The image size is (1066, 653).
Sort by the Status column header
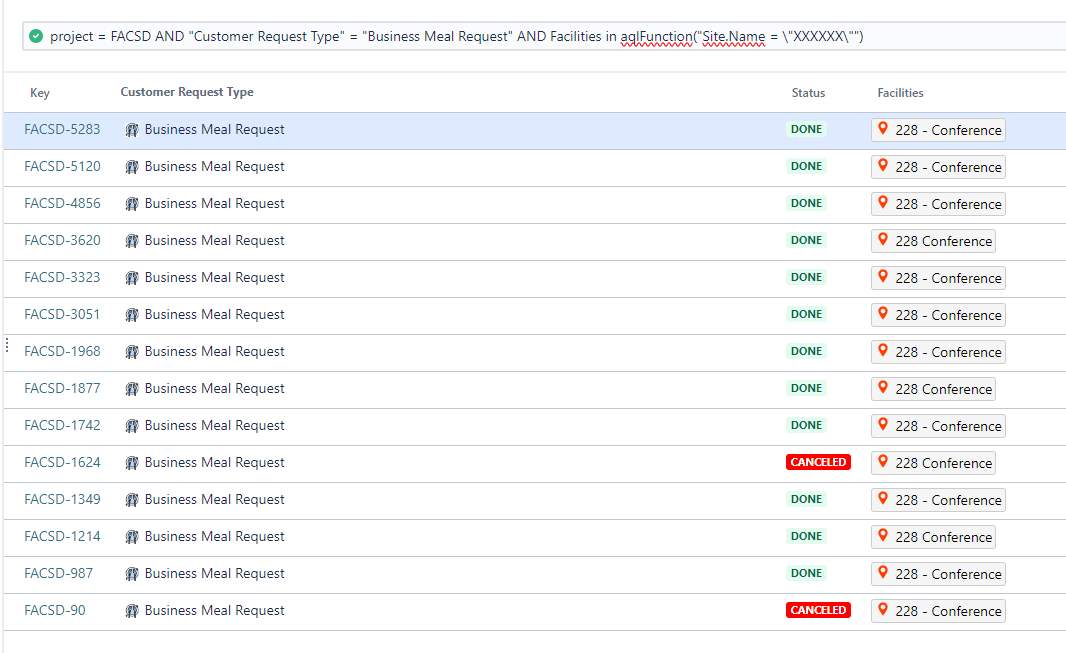pyautogui.click(x=808, y=93)
